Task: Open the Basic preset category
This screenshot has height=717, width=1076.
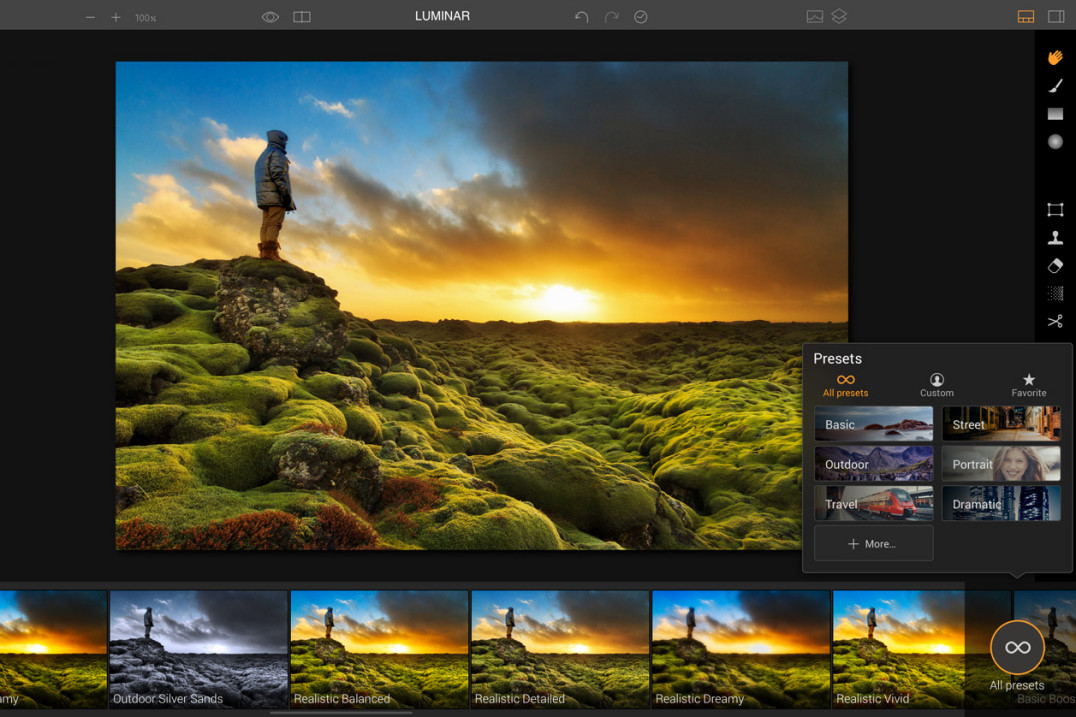Action: tap(873, 424)
